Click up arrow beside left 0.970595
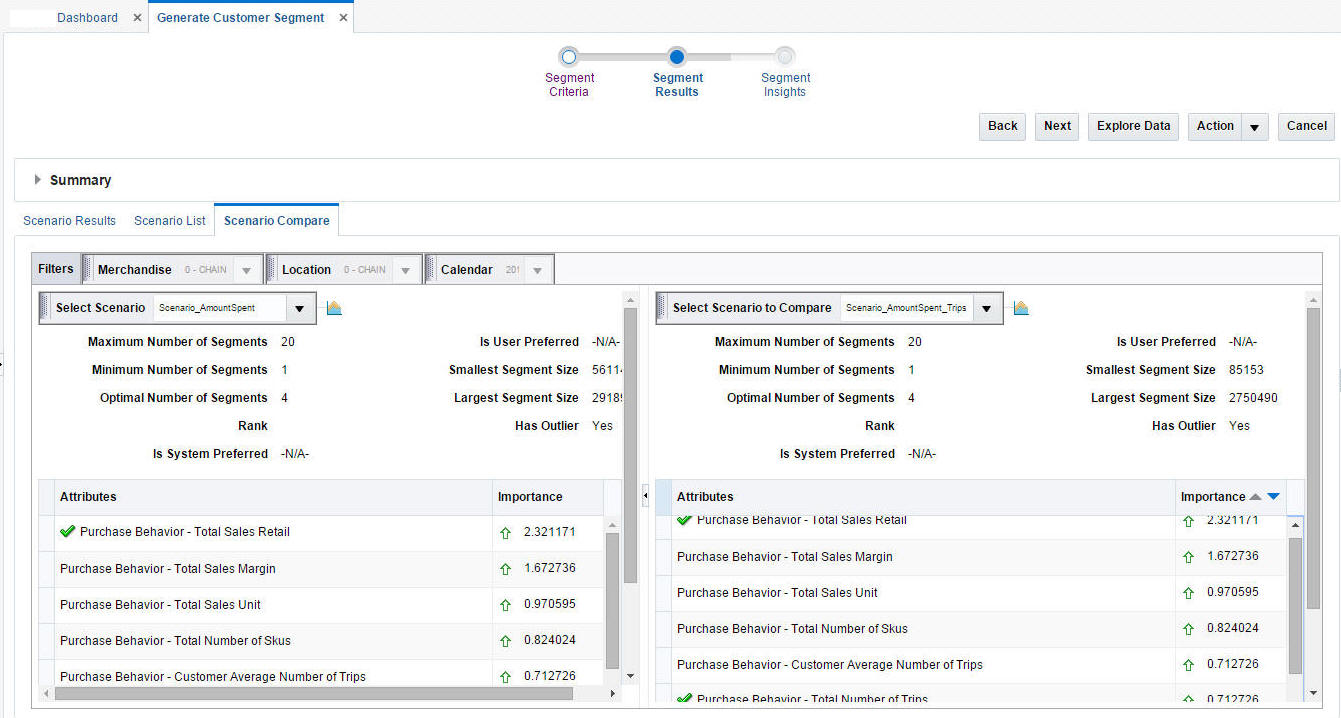 pos(505,605)
